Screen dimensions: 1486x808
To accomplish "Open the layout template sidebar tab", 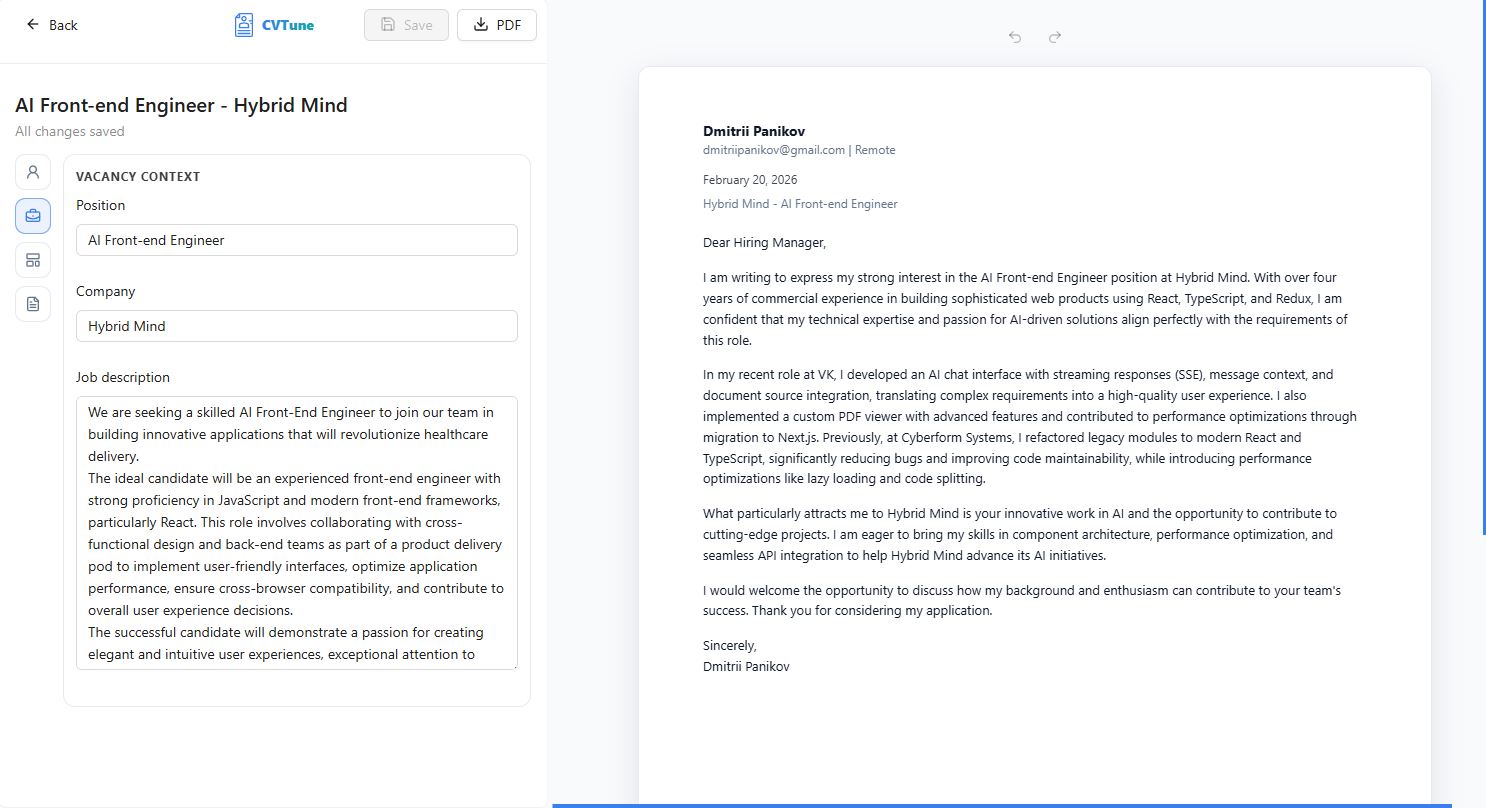I will 33,260.
